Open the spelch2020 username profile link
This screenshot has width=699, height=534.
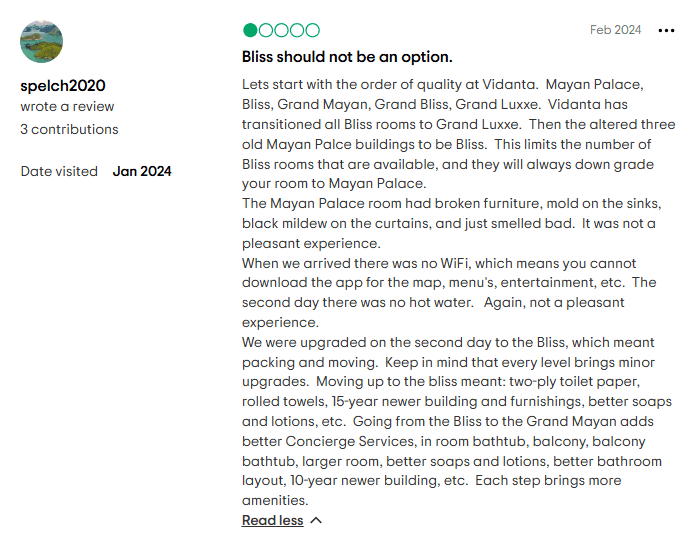62,85
